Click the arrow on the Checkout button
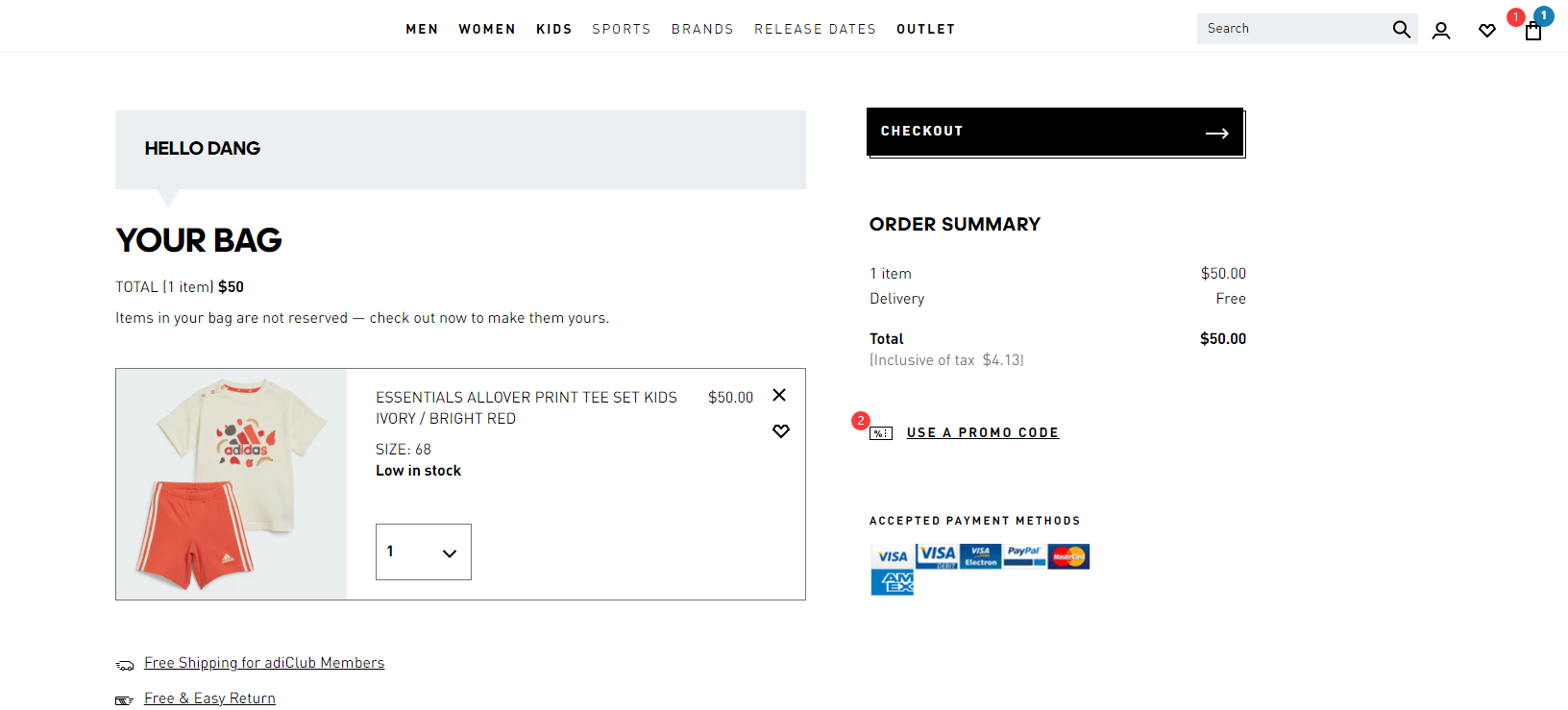The height and width of the screenshot is (710, 1568). 1217,134
